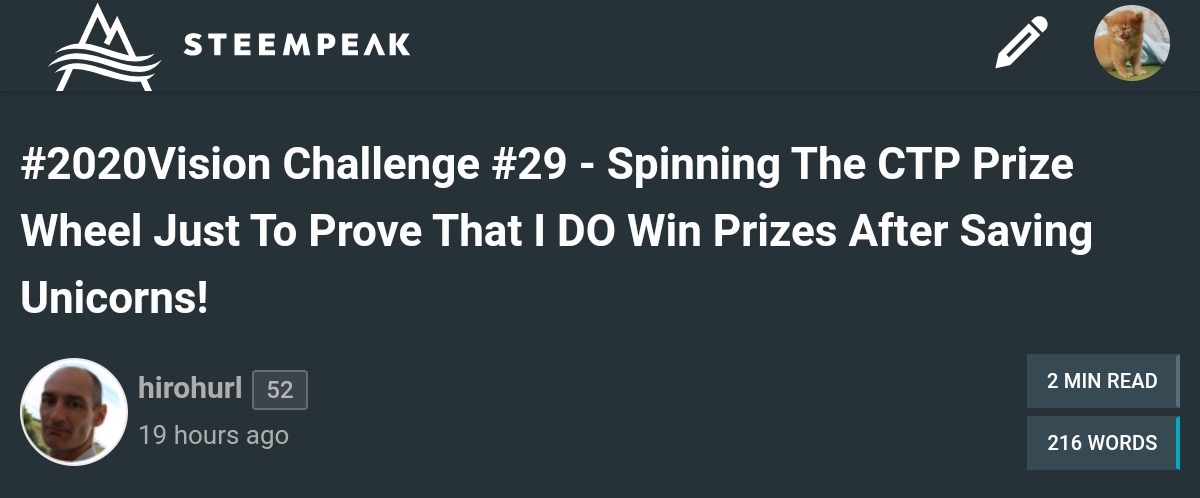
Task: Click the "19 hours ago" timestamp
Action: click(x=213, y=435)
